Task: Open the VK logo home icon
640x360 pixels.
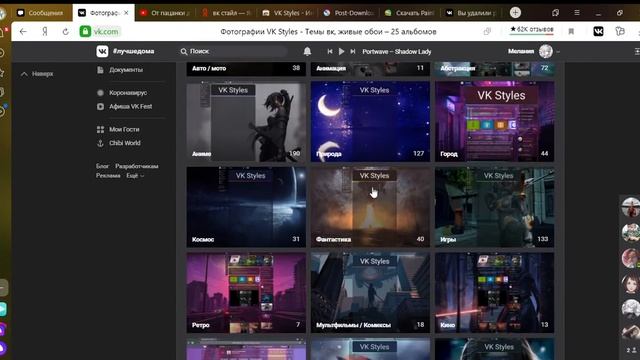Action: click(102, 51)
